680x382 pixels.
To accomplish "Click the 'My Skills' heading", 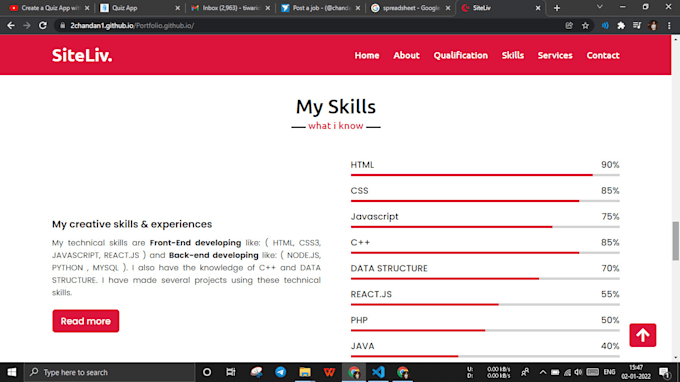I will point(336,107).
